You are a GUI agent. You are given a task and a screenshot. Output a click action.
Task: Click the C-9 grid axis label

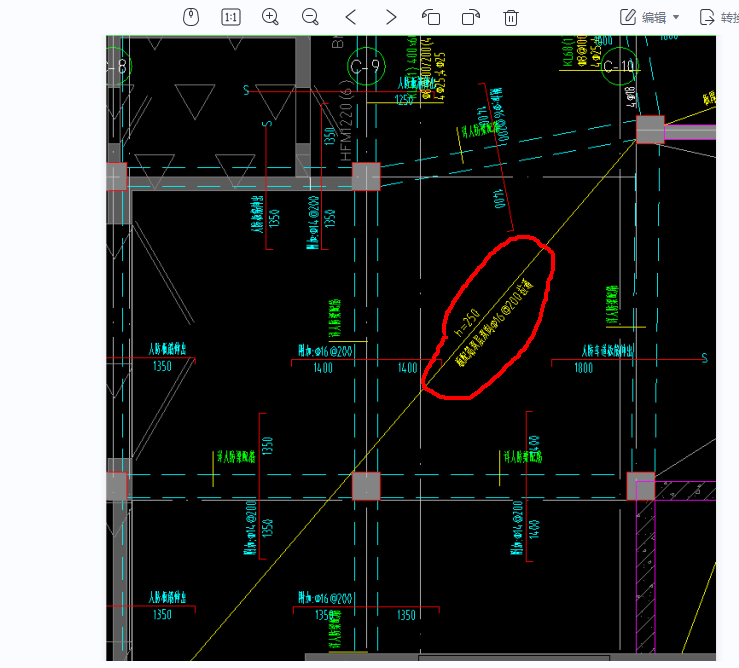tap(366, 66)
